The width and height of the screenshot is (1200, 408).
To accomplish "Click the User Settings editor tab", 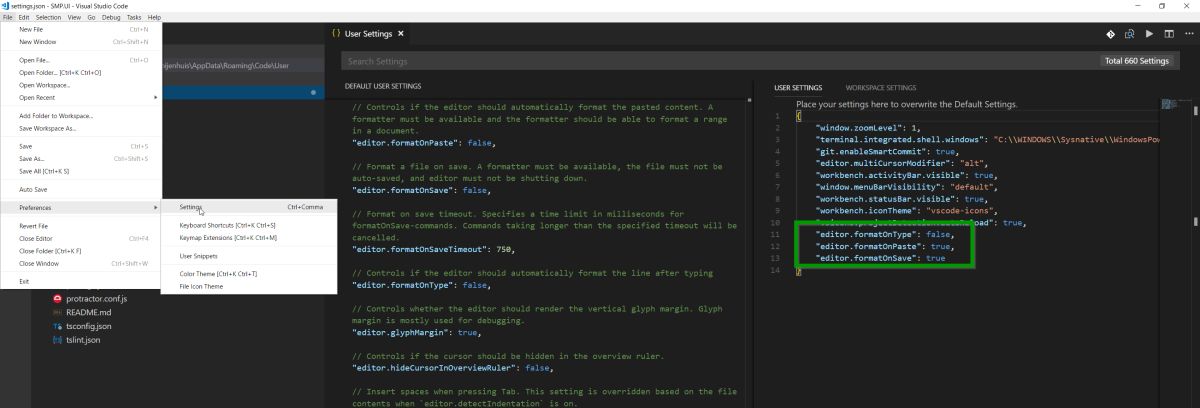I will (x=368, y=34).
